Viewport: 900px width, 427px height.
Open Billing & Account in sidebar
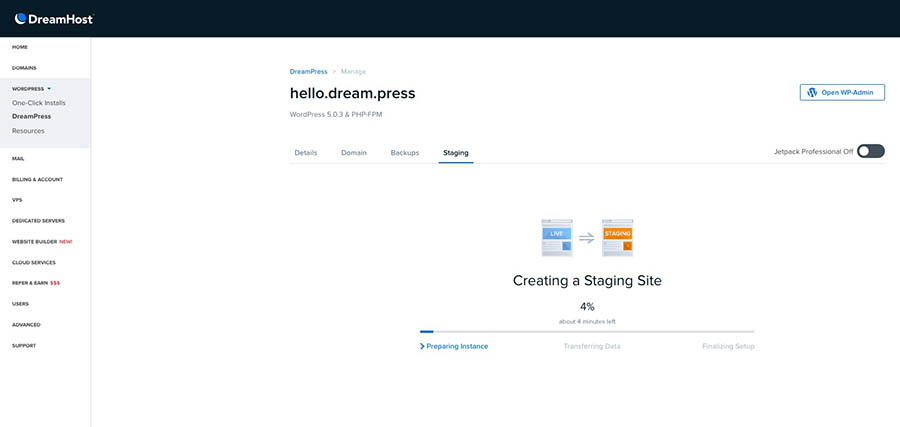tap(37, 179)
